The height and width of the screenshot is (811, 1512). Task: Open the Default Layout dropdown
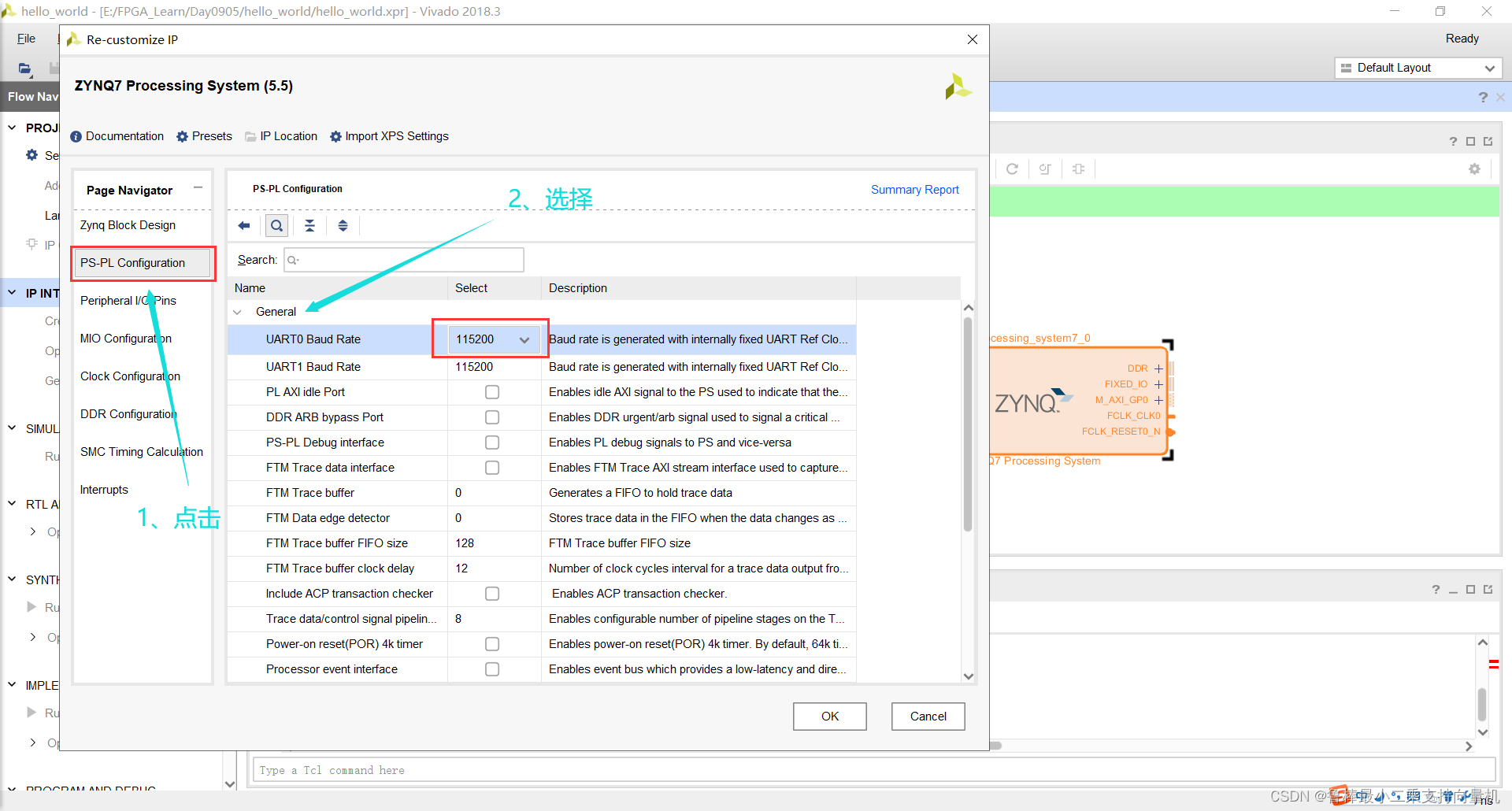(x=1417, y=68)
